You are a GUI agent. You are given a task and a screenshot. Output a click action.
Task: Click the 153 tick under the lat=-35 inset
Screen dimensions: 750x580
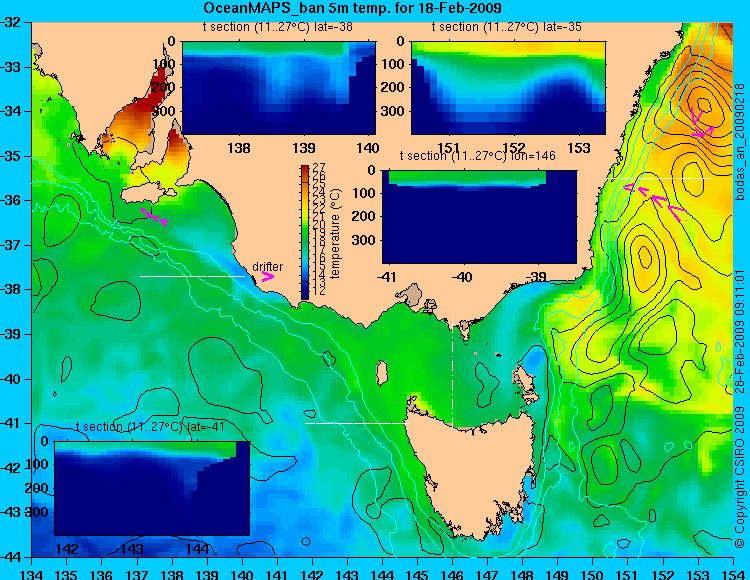579,148
